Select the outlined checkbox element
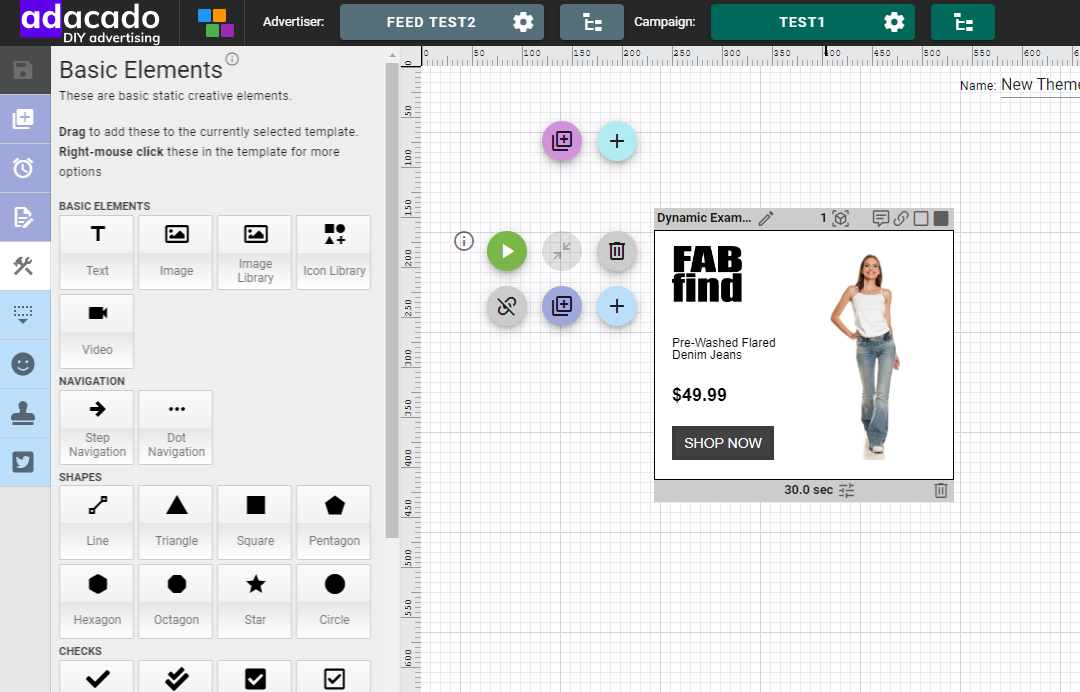This screenshot has width=1080, height=692. click(334, 677)
